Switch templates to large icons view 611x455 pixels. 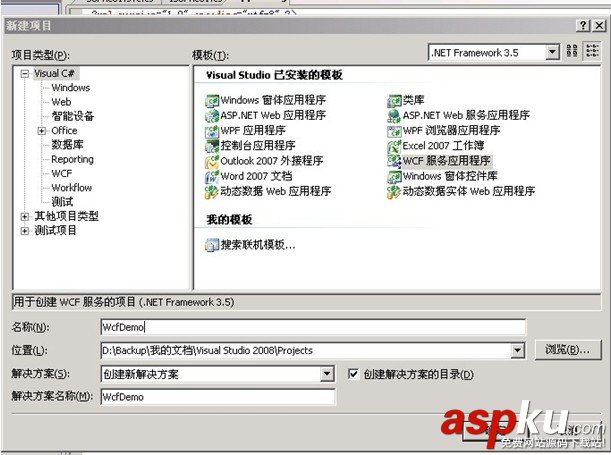pos(572,51)
